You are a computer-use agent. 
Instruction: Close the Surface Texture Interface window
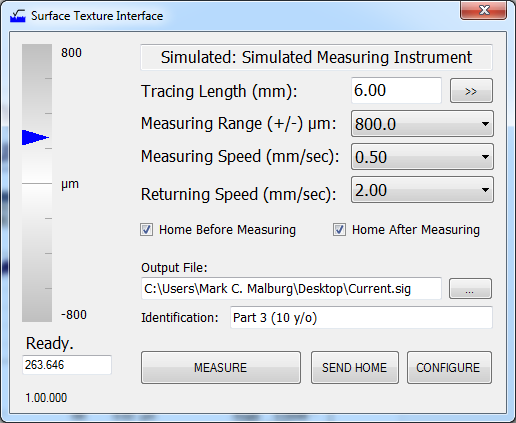coord(483,10)
